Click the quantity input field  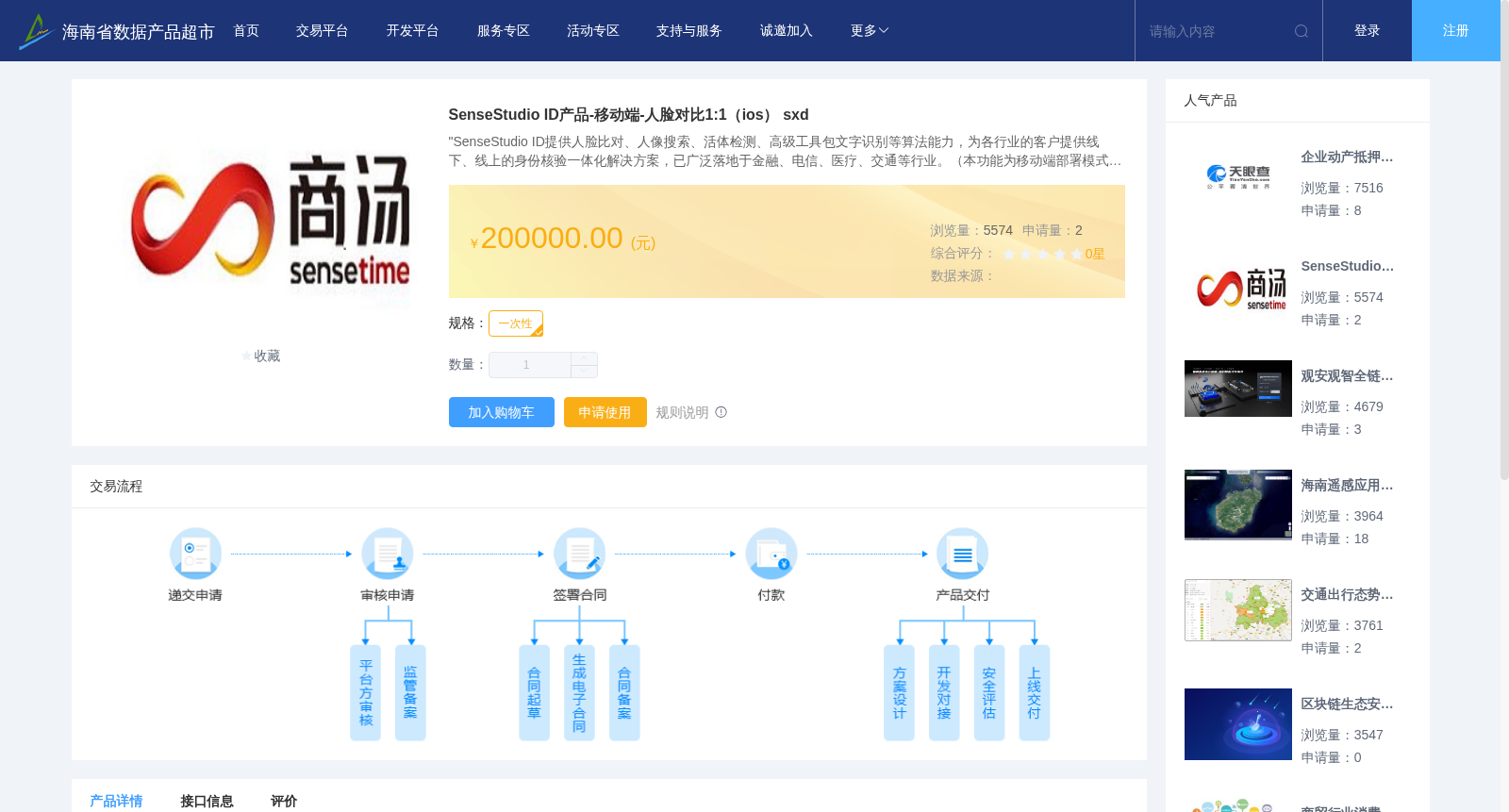[x=529, y=365]
